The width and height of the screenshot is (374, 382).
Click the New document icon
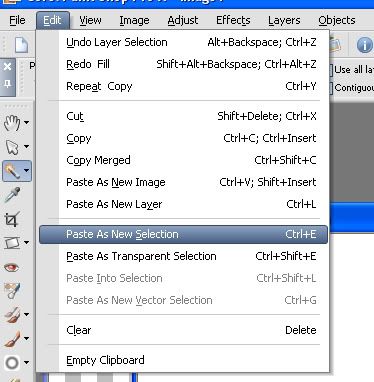pos(21,45)
